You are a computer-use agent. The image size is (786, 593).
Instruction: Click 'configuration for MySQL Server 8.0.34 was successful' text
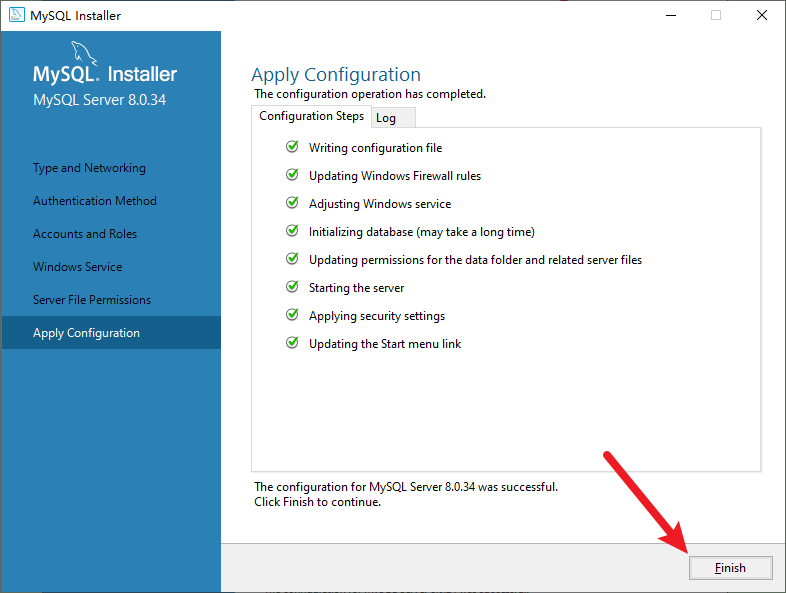(417, 487)
